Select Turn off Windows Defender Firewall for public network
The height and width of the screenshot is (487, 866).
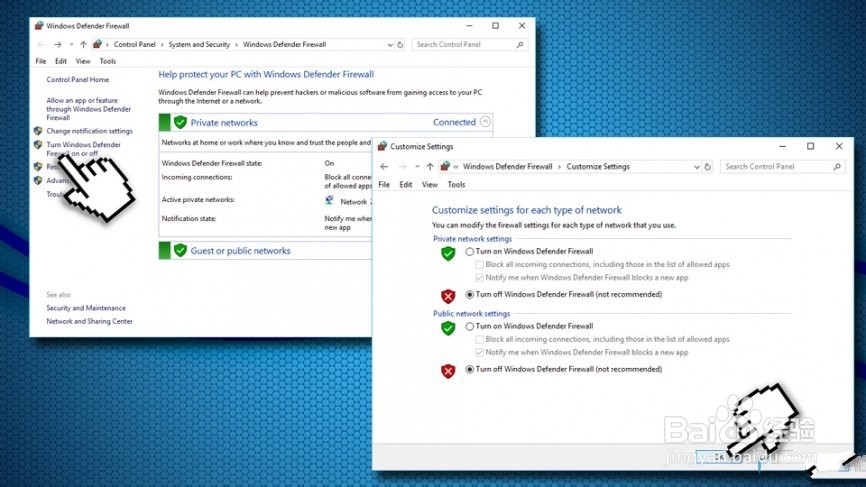point(469,369)
